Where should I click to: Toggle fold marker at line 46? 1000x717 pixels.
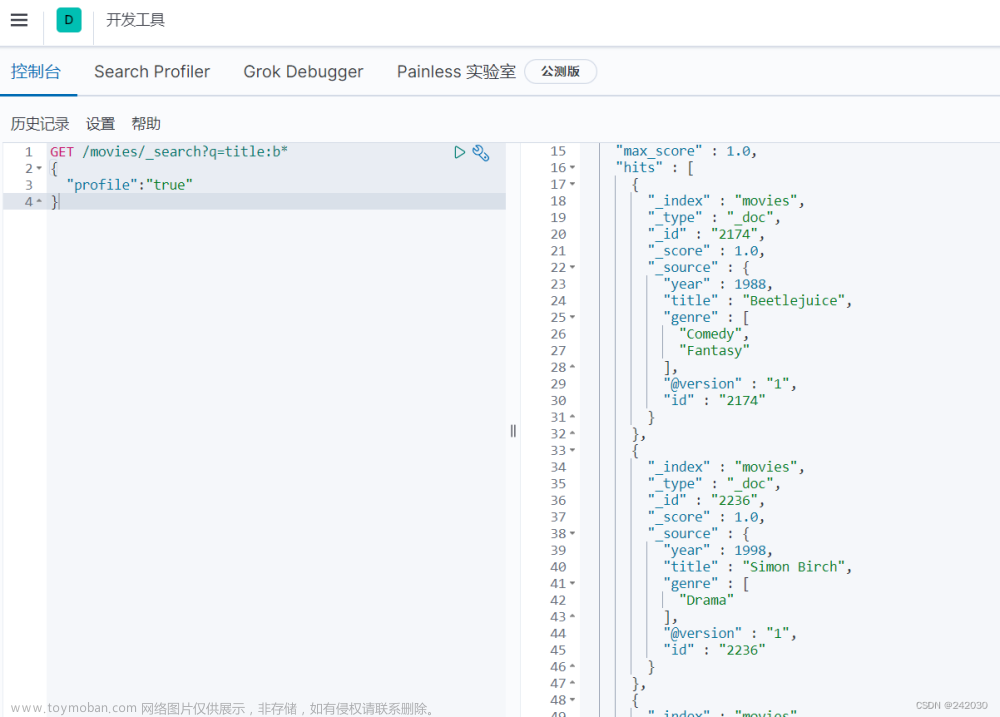point(573,667)
